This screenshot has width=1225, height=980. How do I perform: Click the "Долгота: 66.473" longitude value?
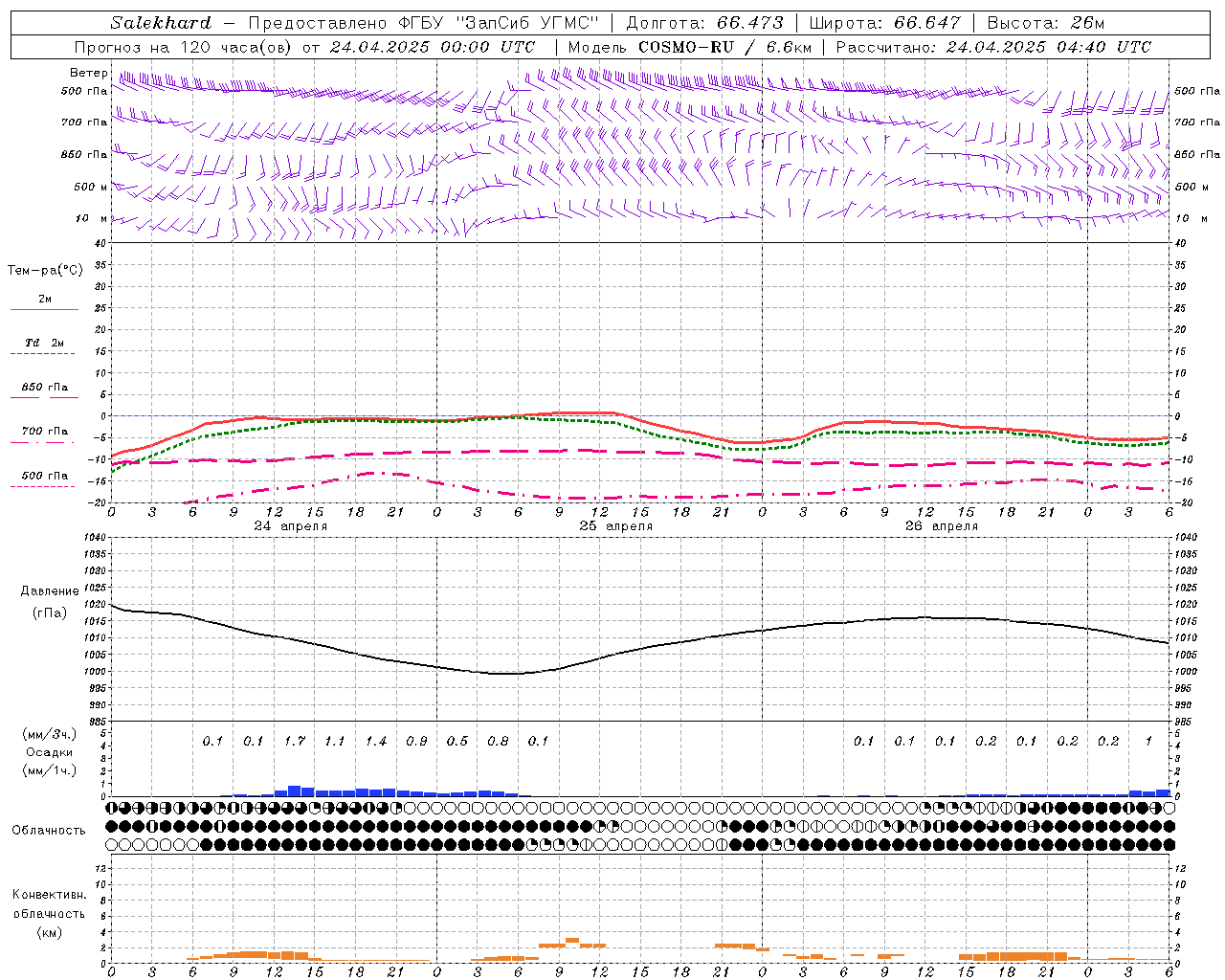click(705, 23)
